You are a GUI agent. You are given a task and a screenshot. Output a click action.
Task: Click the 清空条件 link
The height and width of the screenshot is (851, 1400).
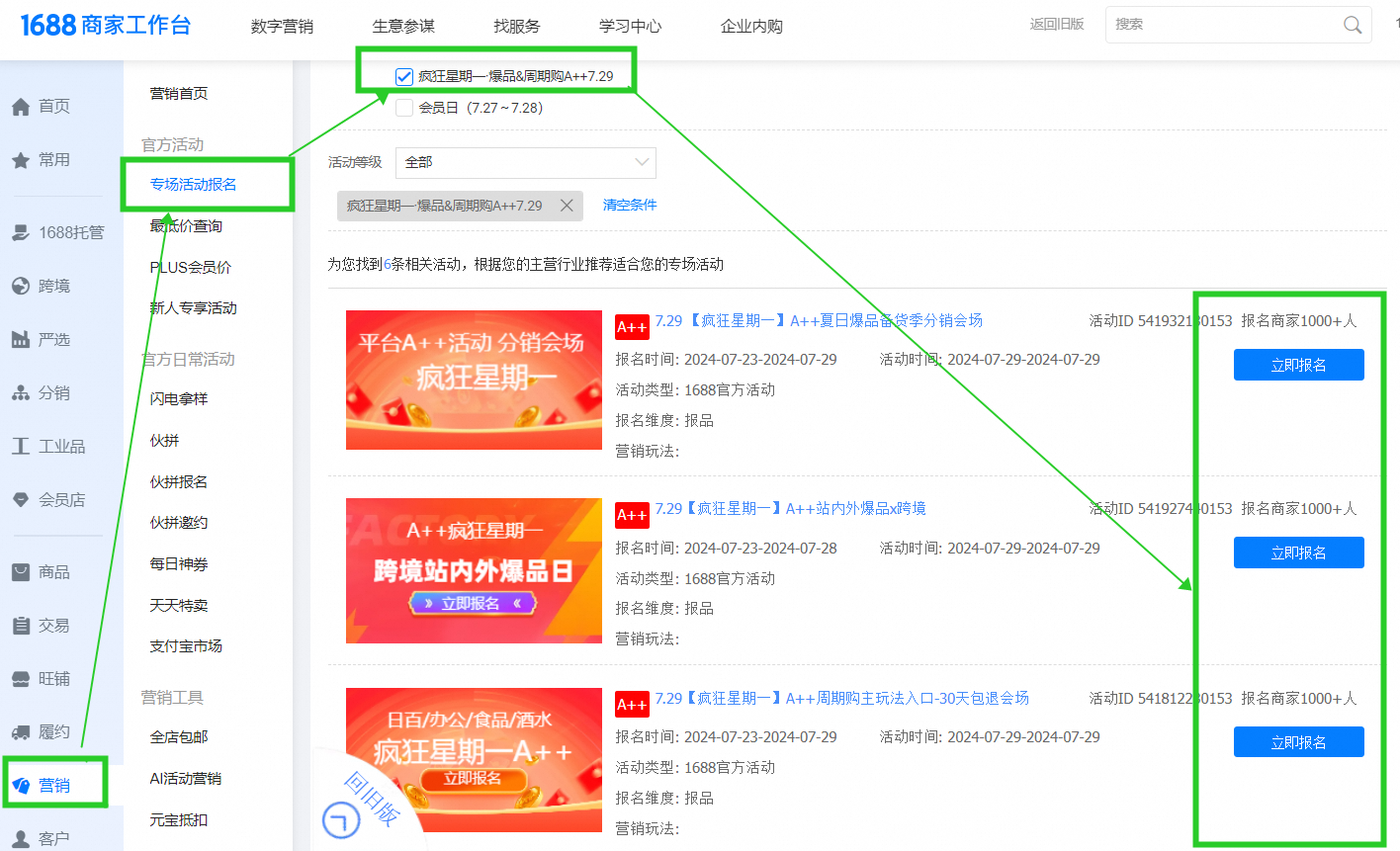tap(630, 205)
